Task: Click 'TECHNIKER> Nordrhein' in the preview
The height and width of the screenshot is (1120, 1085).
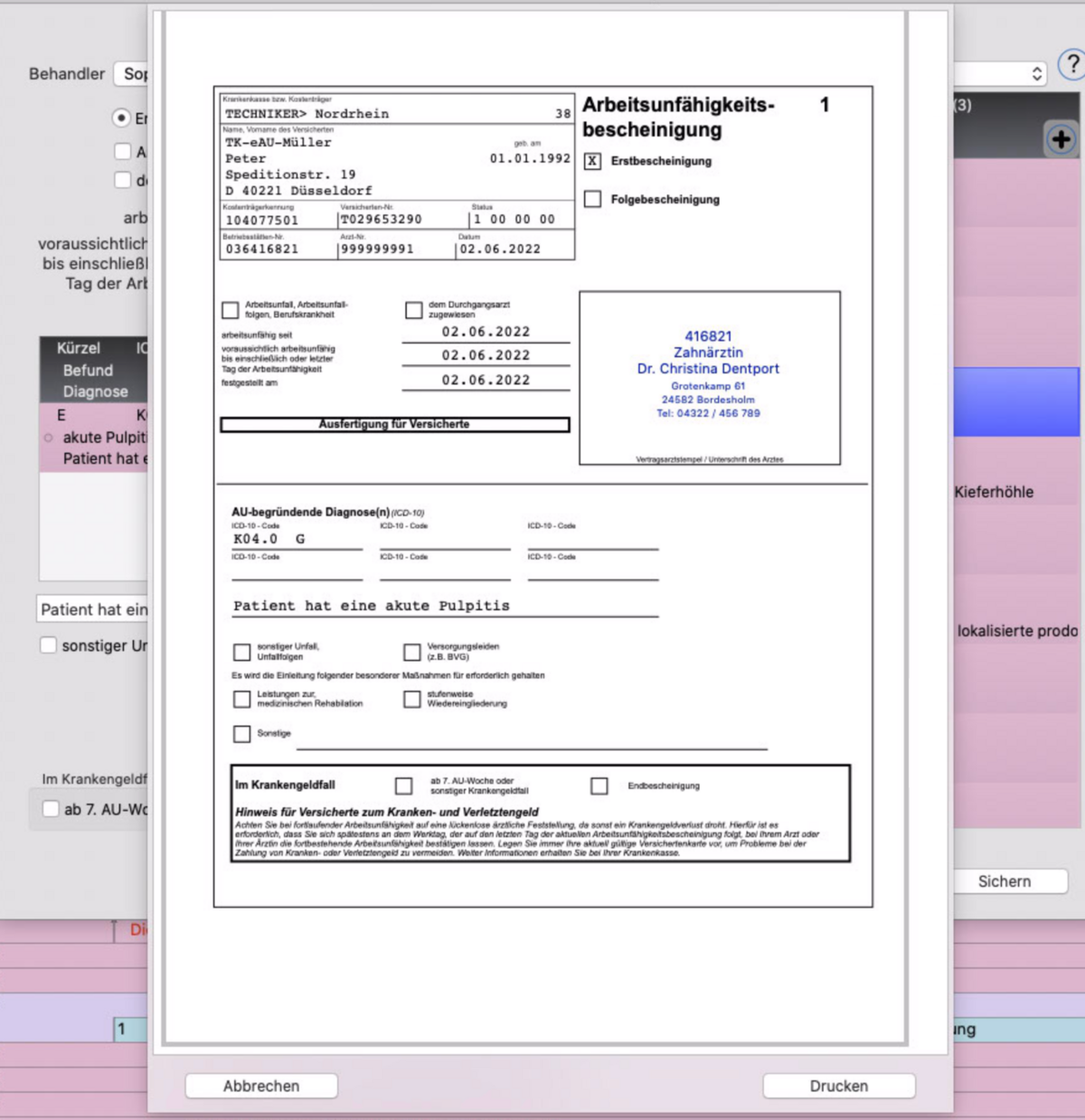Action: click(307, 114)
